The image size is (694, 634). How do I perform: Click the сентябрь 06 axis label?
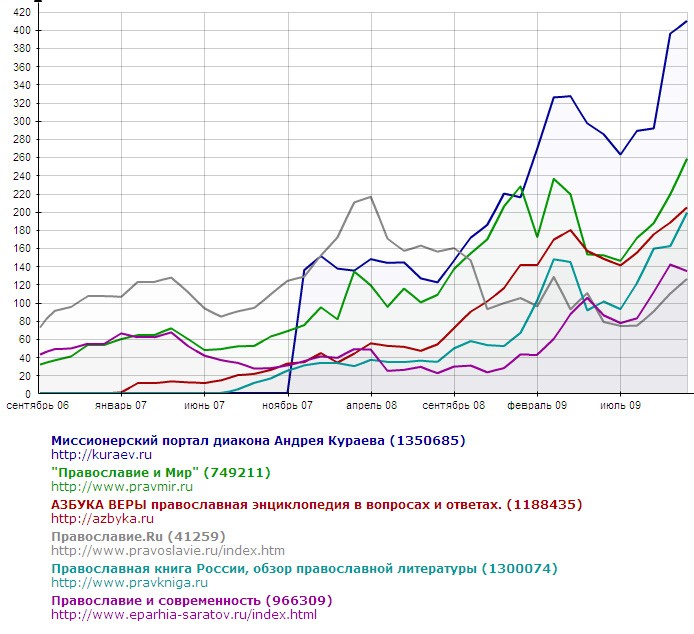pyautogui.click(x=38, y=406)
